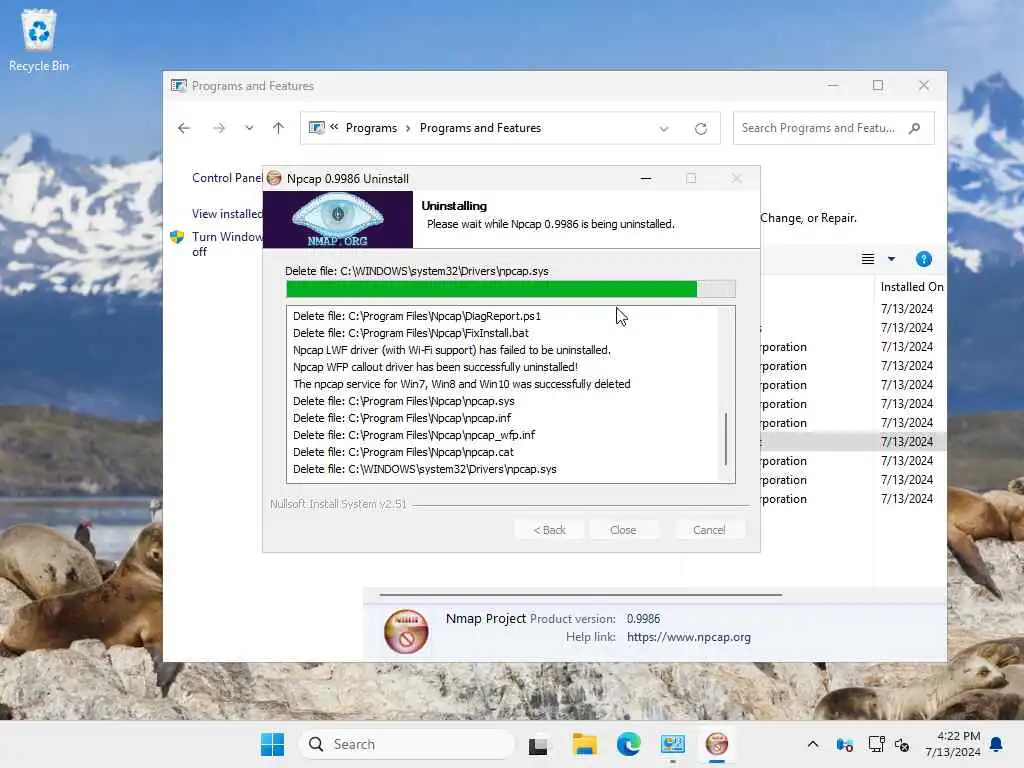
Task: Go back in Programs and Features window
Action: (x=184, y=128)
